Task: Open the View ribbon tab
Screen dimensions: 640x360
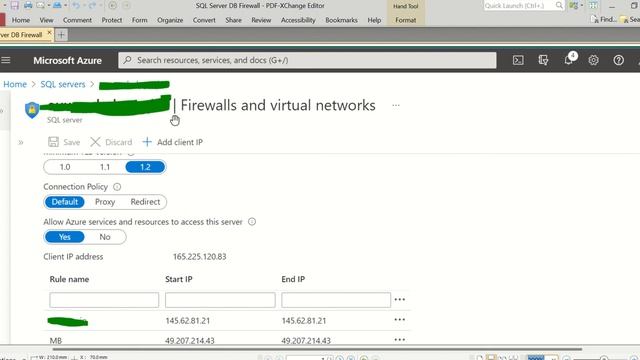Action: [46, 20]
